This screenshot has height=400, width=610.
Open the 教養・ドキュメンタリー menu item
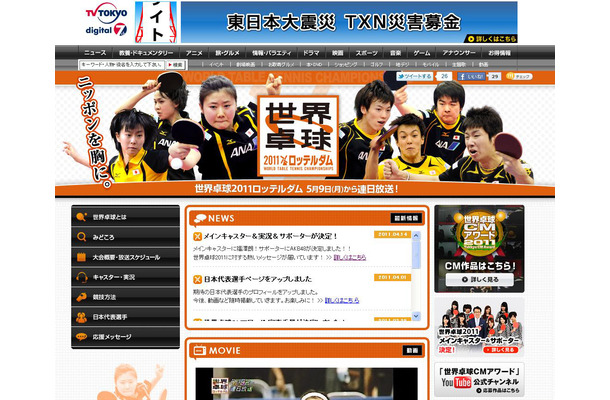[x=146, y=53]
